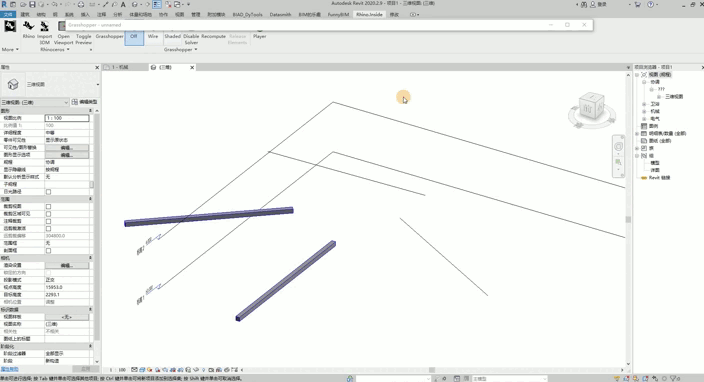Image resolution: width=704 pixels, height=382 pixels.
Task: Open the blue File tab in the ribbon
Action: [x=8, y=14]
